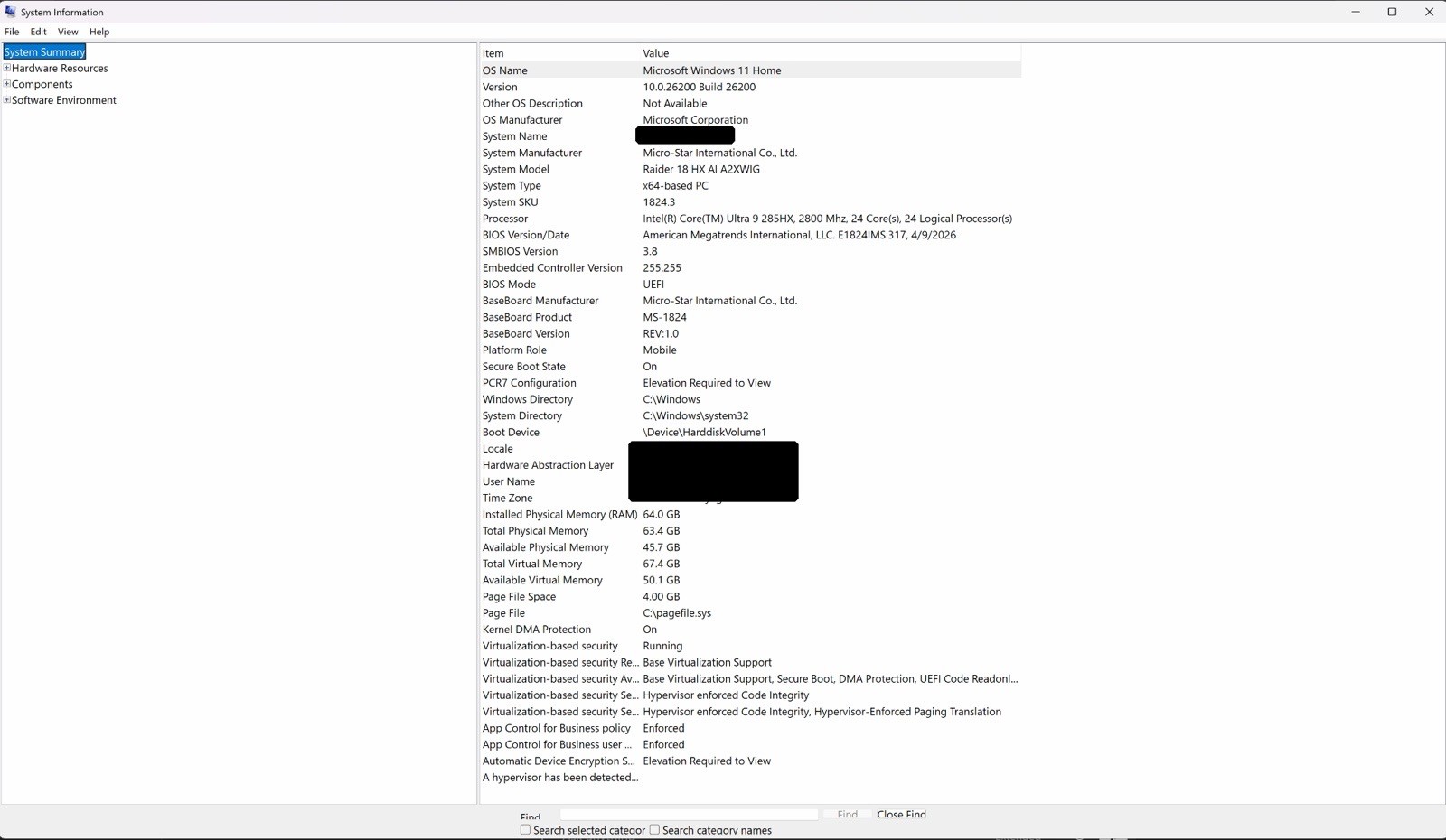Enable Search category names only checkbox

654,829
